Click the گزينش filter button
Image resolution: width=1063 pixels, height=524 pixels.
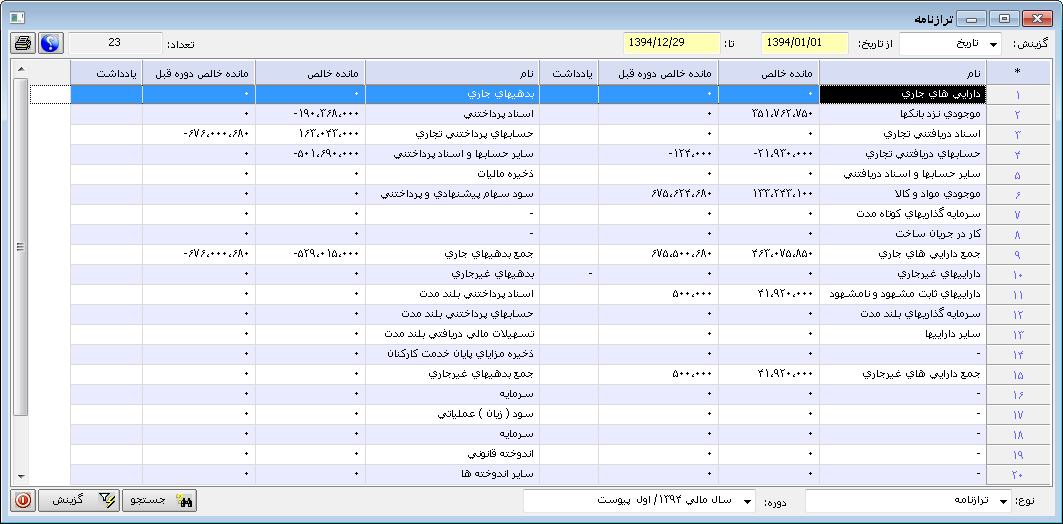[79, 500]
